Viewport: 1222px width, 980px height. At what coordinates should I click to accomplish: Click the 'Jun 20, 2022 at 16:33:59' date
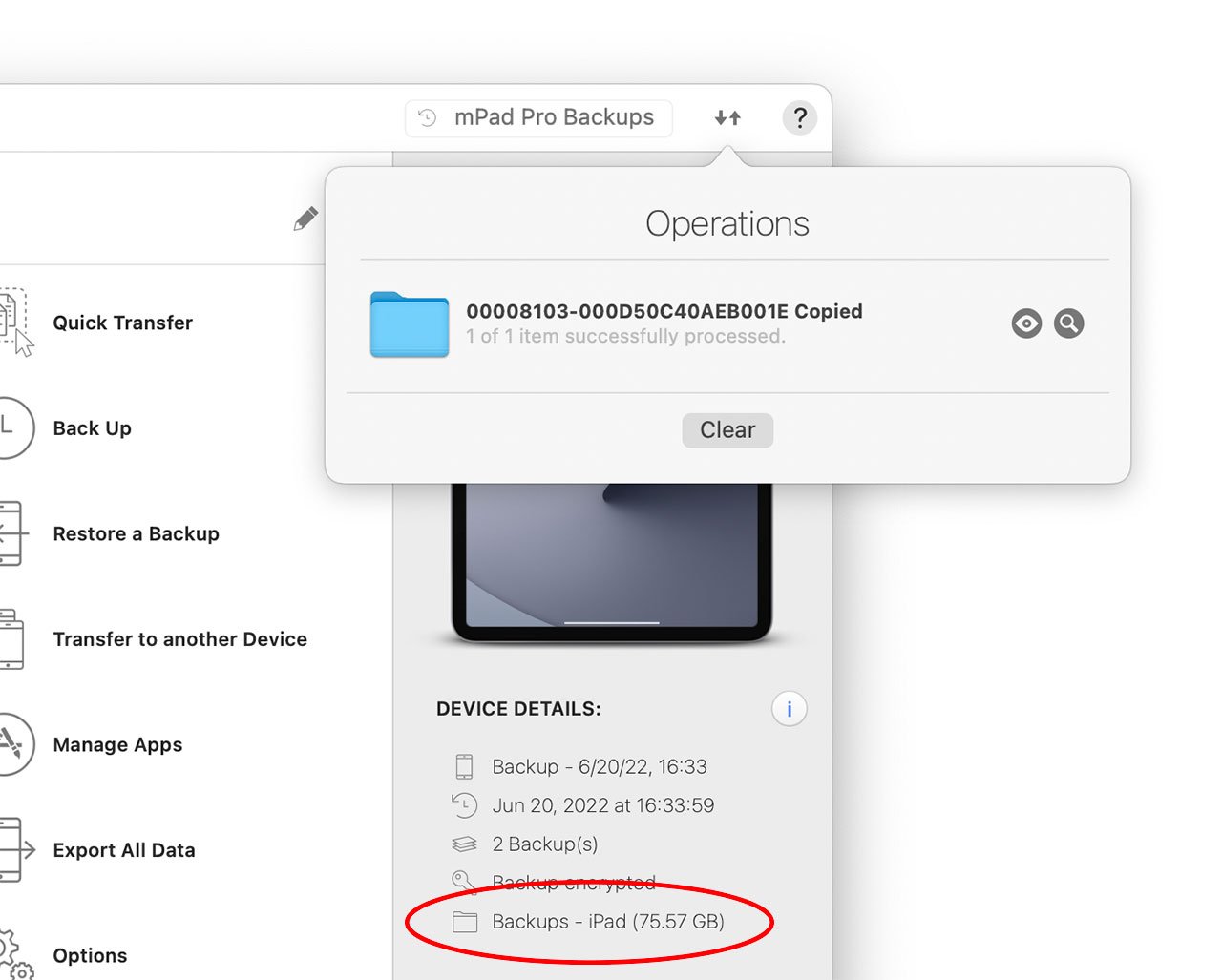point(603,805)
